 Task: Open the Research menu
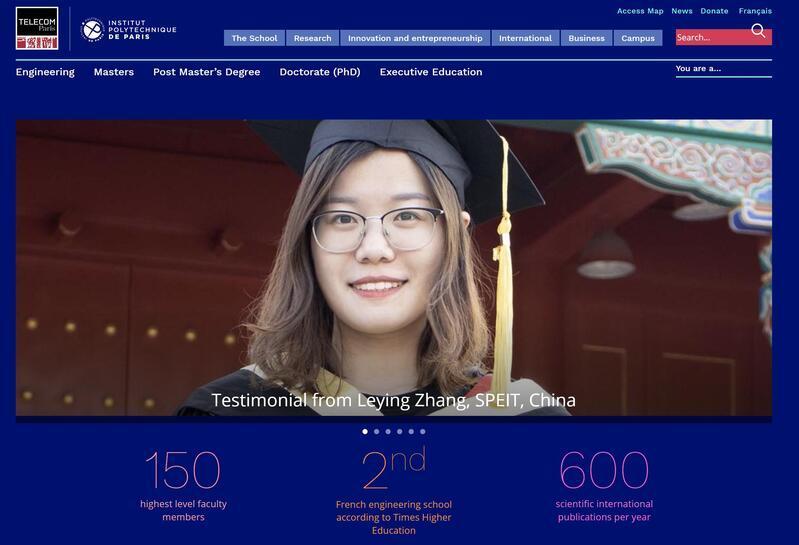coord(312,38)
